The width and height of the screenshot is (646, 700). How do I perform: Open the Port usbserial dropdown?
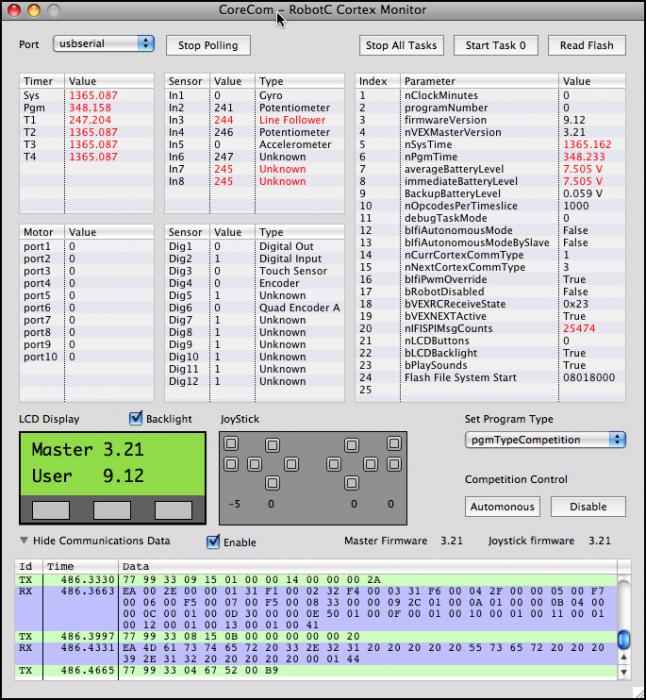point(104,44)
